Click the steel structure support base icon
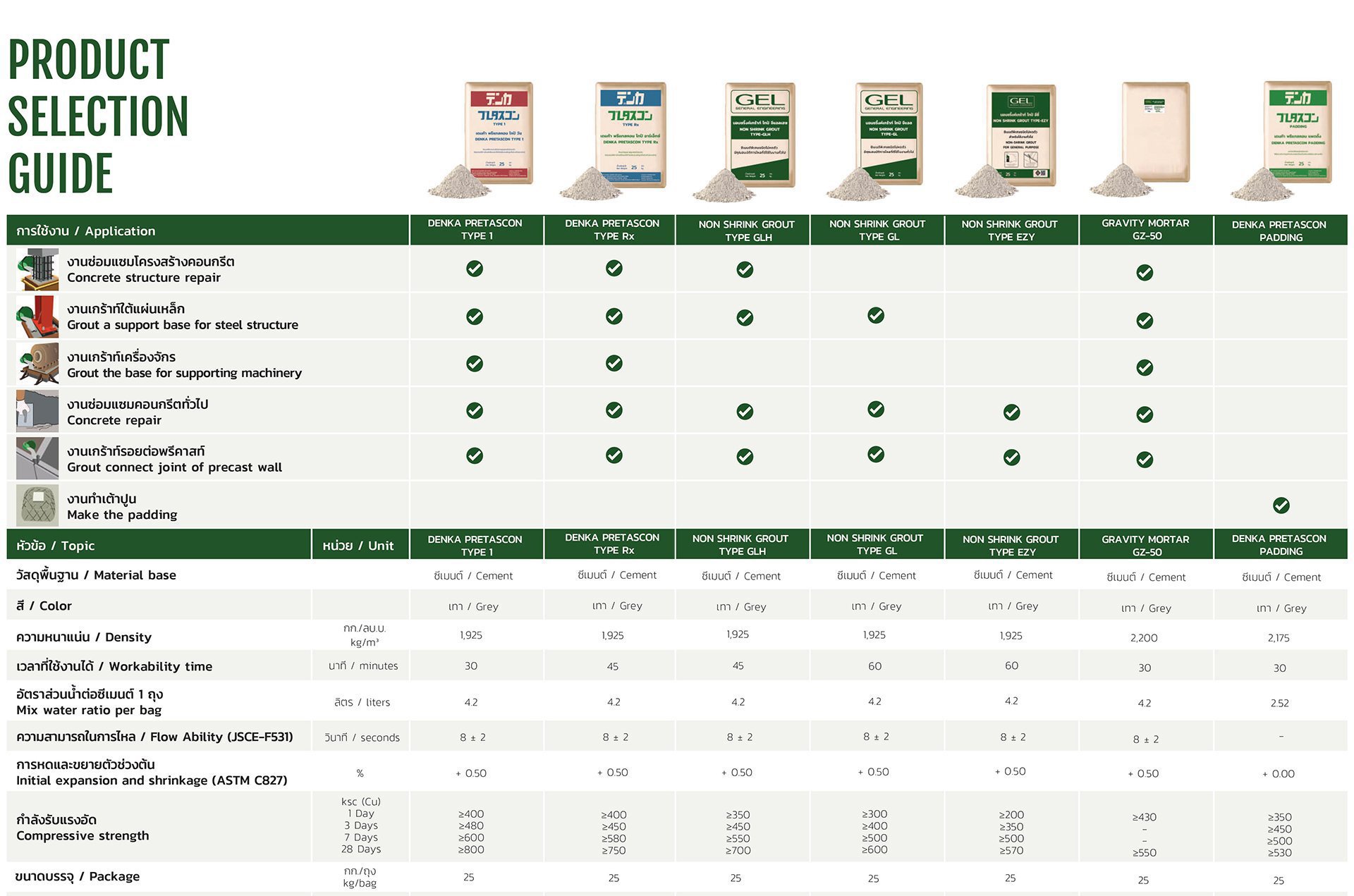 37,317
